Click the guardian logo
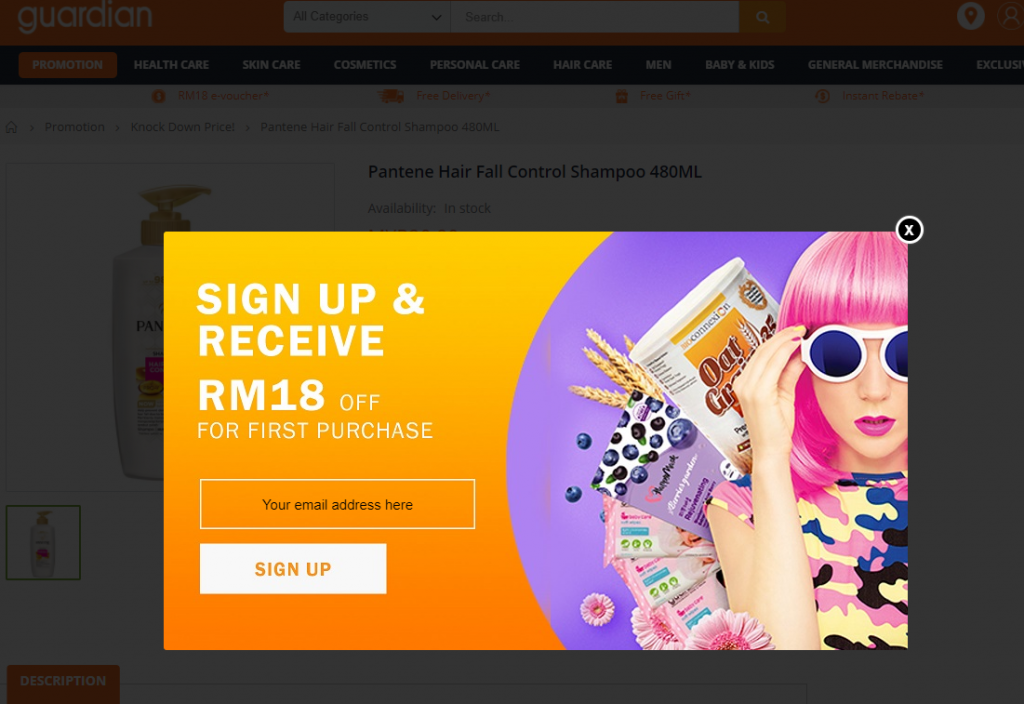This screenshot has width=1024, height=704. coord(85,16)
